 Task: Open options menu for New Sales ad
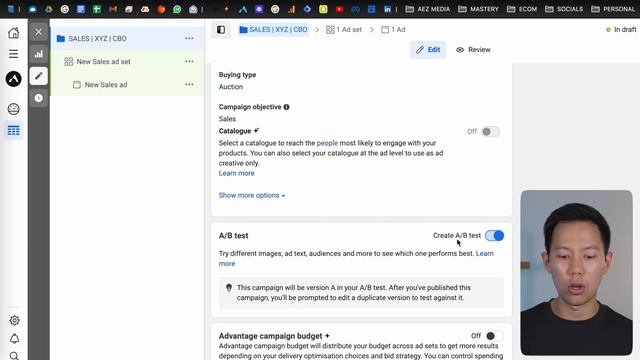click(189, 84)
